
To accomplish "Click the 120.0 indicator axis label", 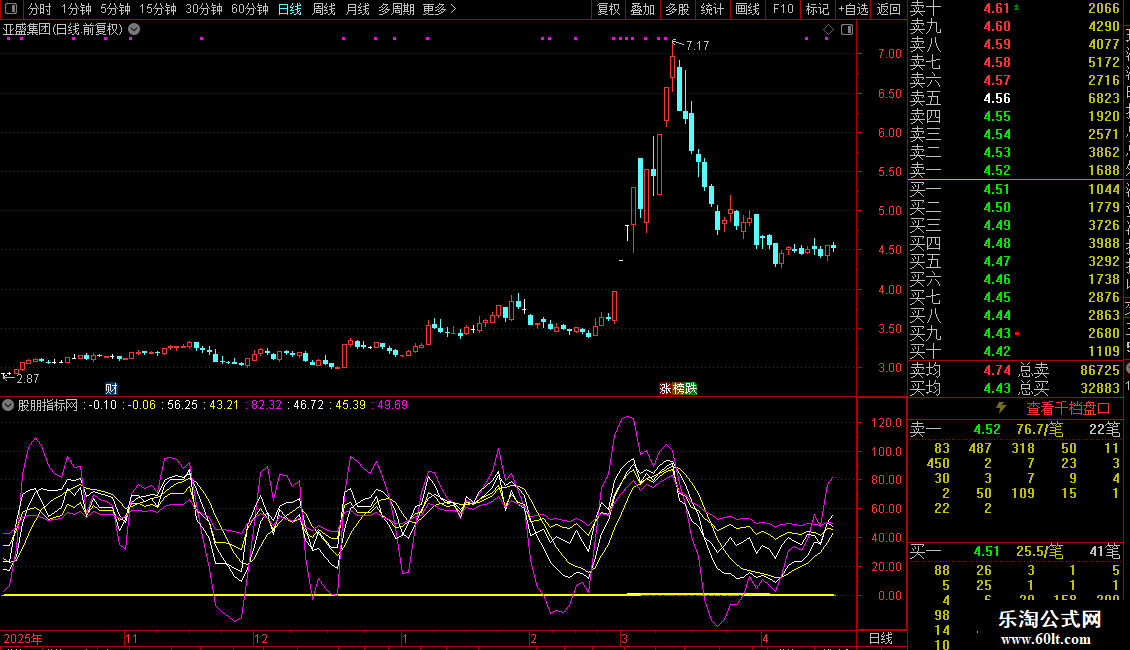I will (886, 423).
